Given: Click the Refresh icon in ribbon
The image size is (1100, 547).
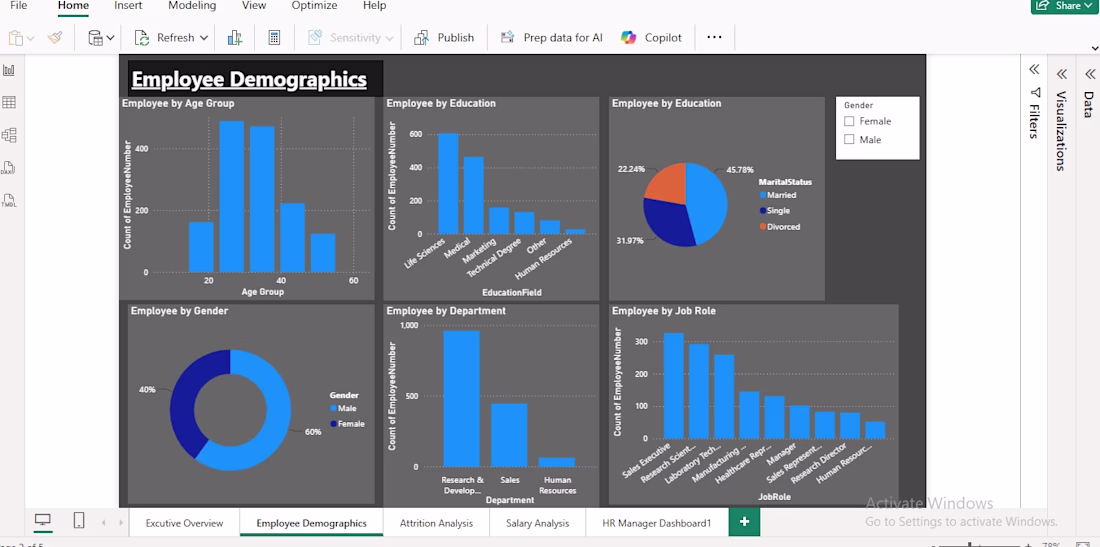Looking at the screenshot, I should (142, 38).
